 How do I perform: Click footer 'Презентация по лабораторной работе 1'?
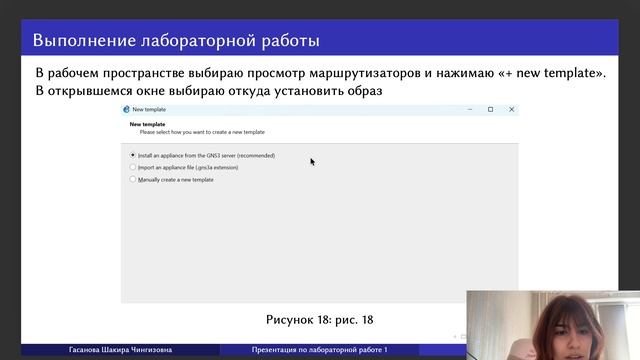tap(320, 350)
